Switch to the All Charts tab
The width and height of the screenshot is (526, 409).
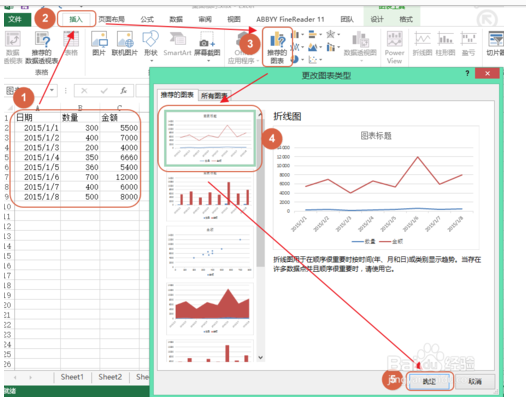click(214, 96)
